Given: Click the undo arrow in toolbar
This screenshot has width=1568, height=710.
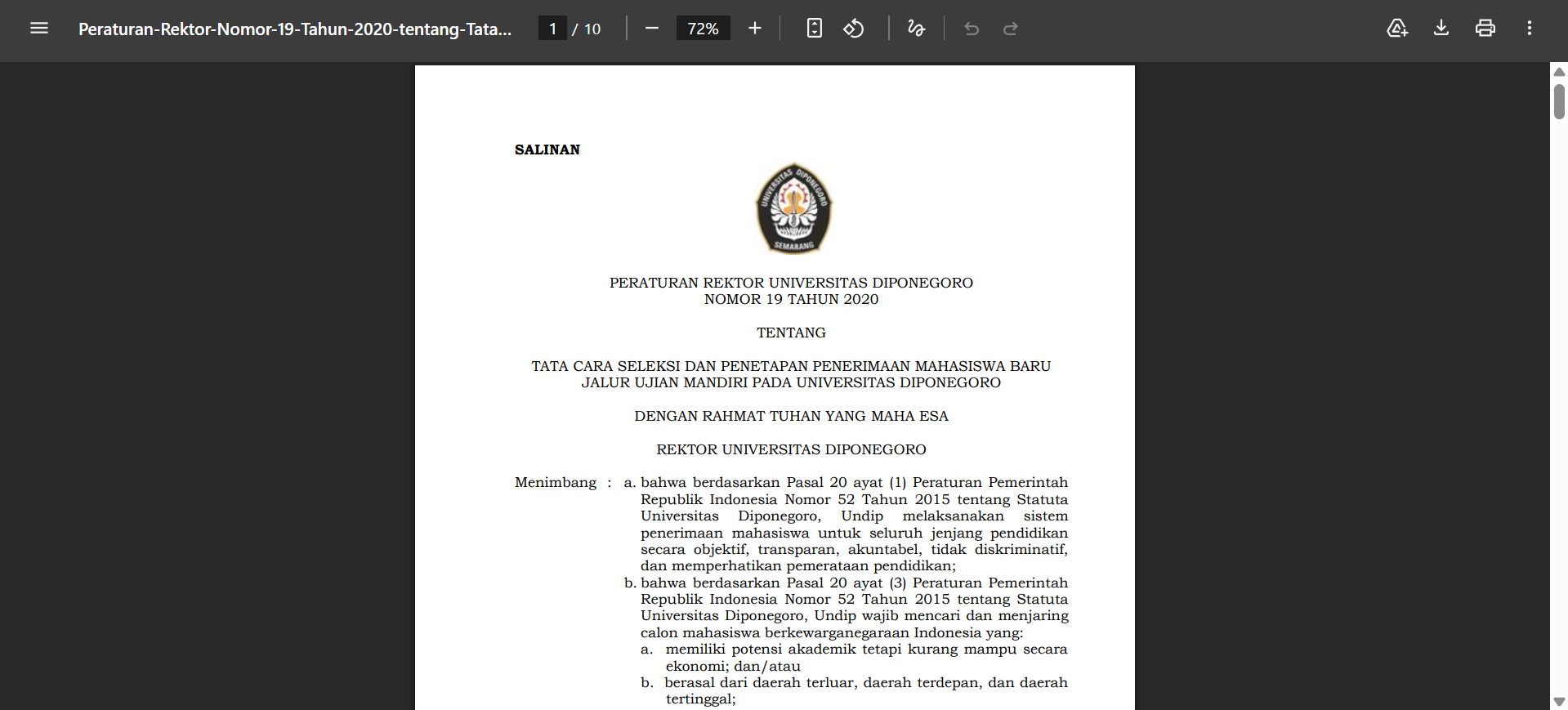Looking at the screenshot, I should tap(972, 29).
